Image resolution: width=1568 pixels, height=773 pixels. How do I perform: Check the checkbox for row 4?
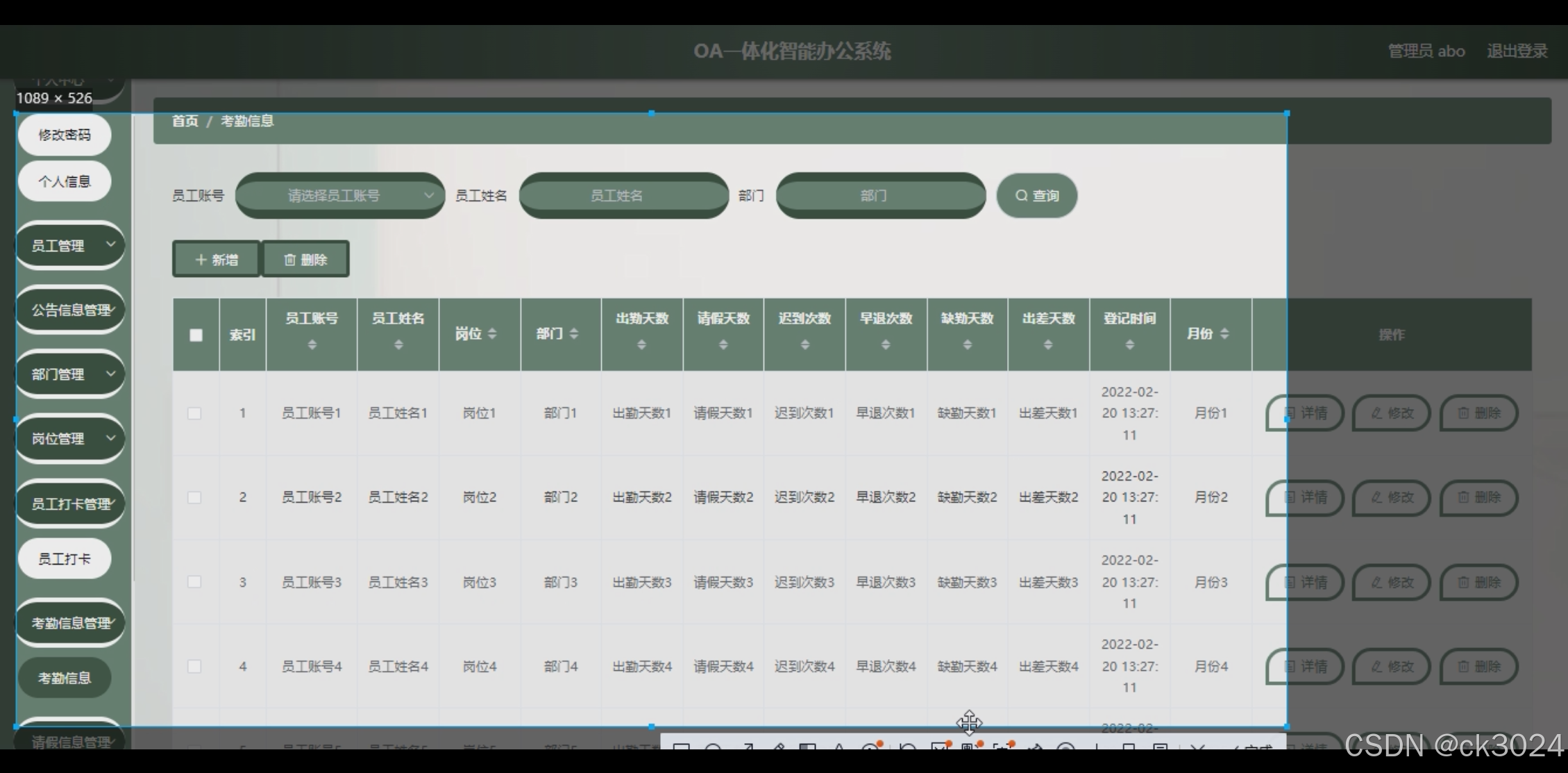(194, 665)
